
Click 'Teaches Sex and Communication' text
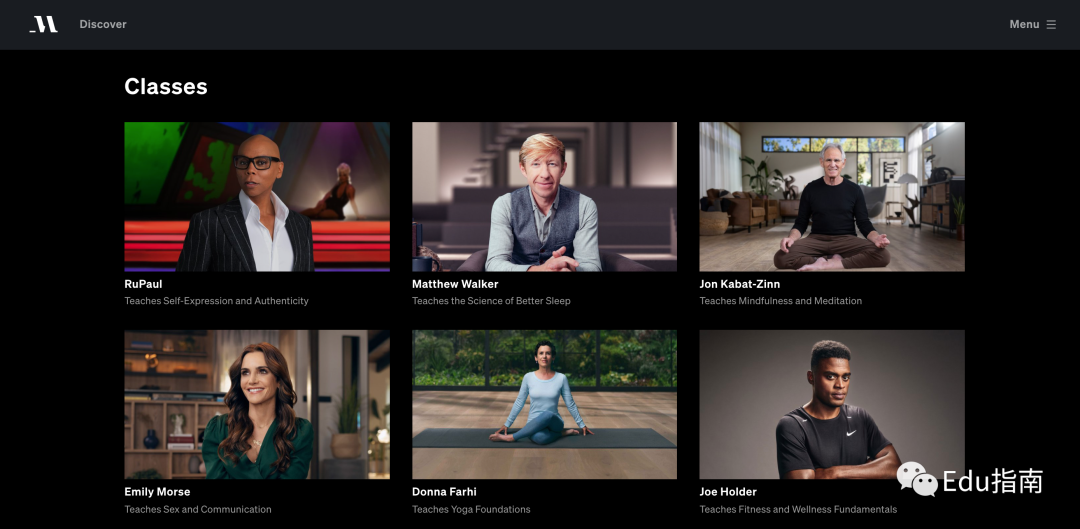click(x=198, y=510)
